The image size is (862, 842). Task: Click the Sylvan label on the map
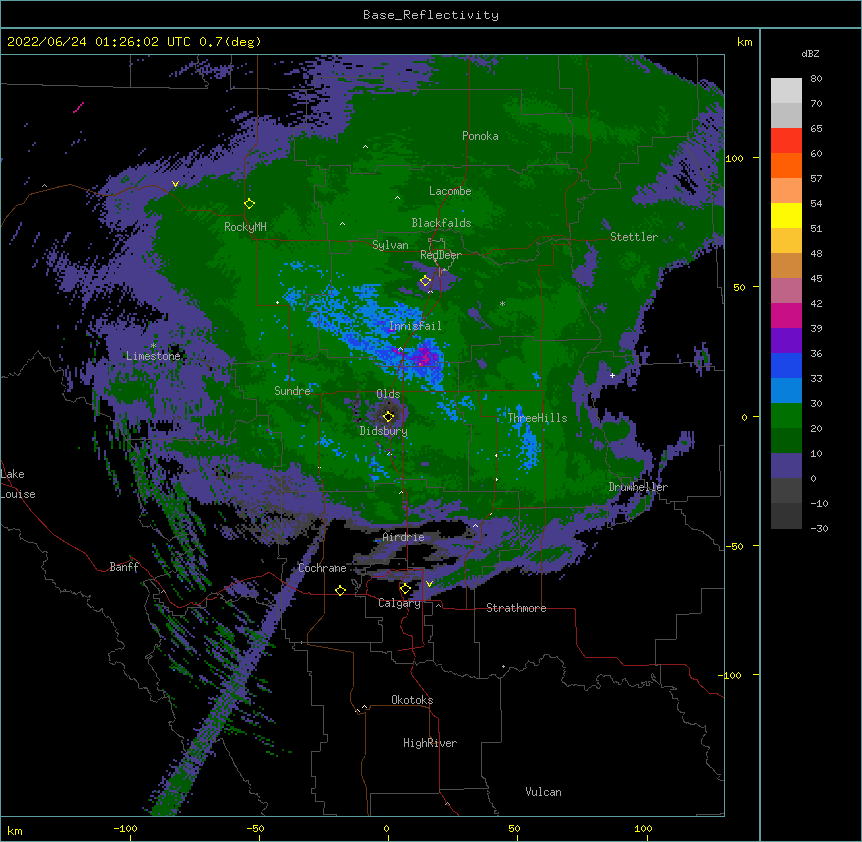tap(390, 245)
